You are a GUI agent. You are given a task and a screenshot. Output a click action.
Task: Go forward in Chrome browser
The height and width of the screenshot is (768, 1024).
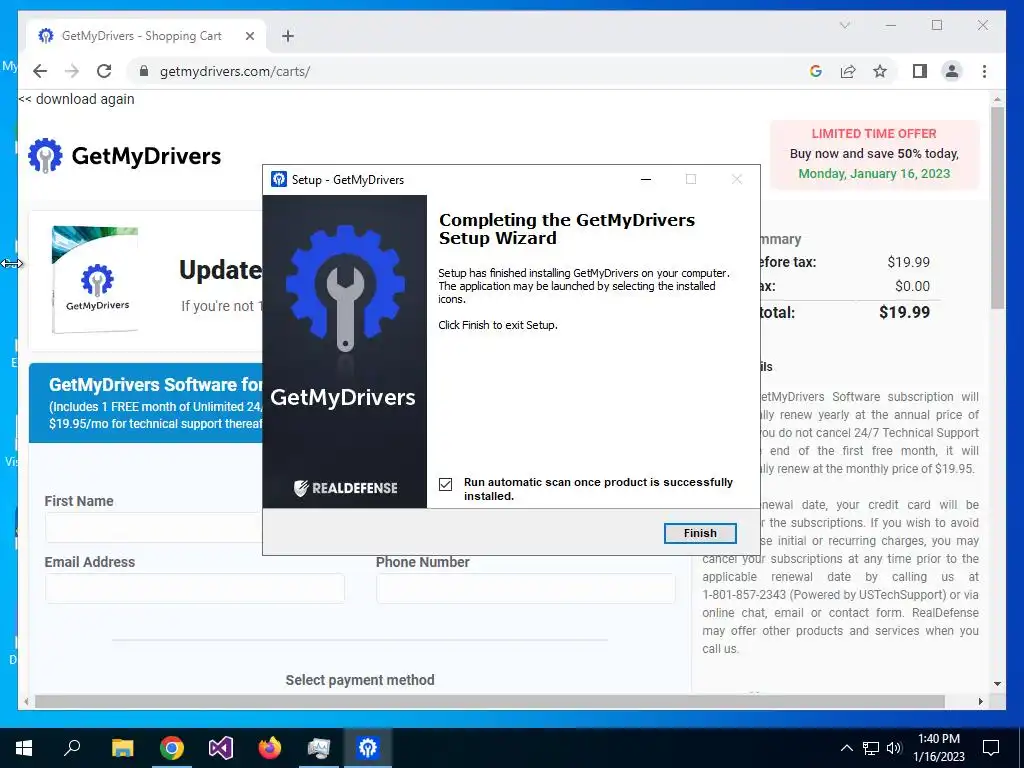coord(72,71)
